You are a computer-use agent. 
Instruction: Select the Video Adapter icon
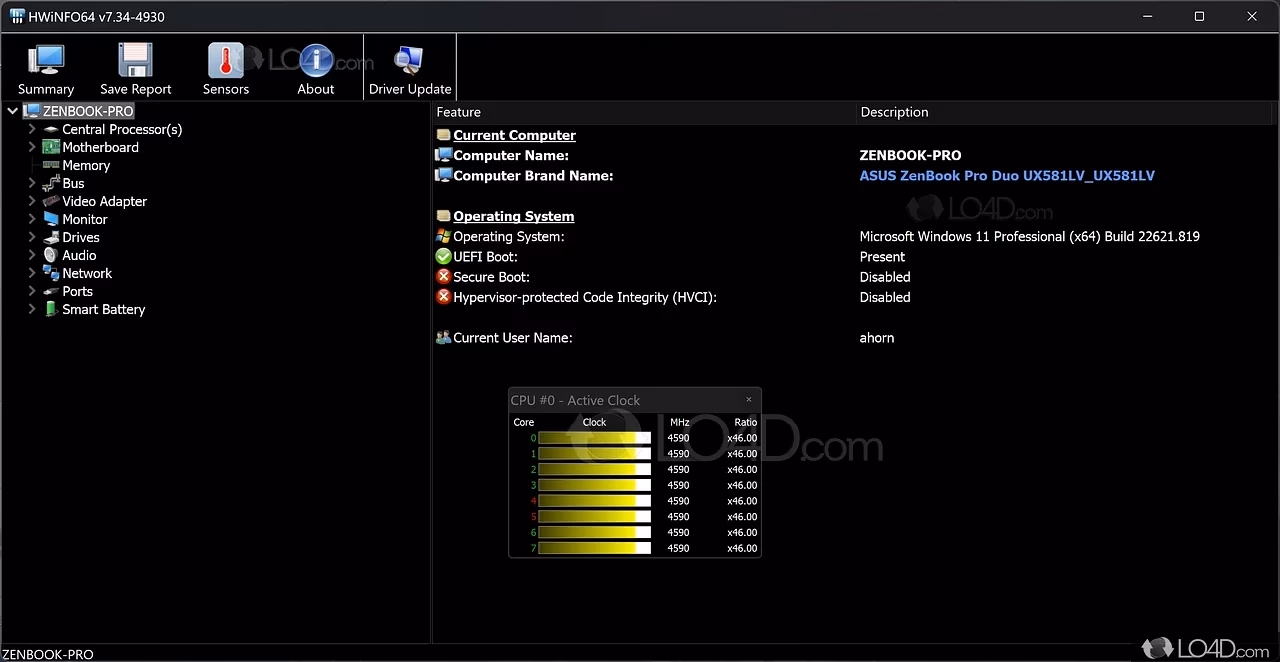tap(51, 201)
